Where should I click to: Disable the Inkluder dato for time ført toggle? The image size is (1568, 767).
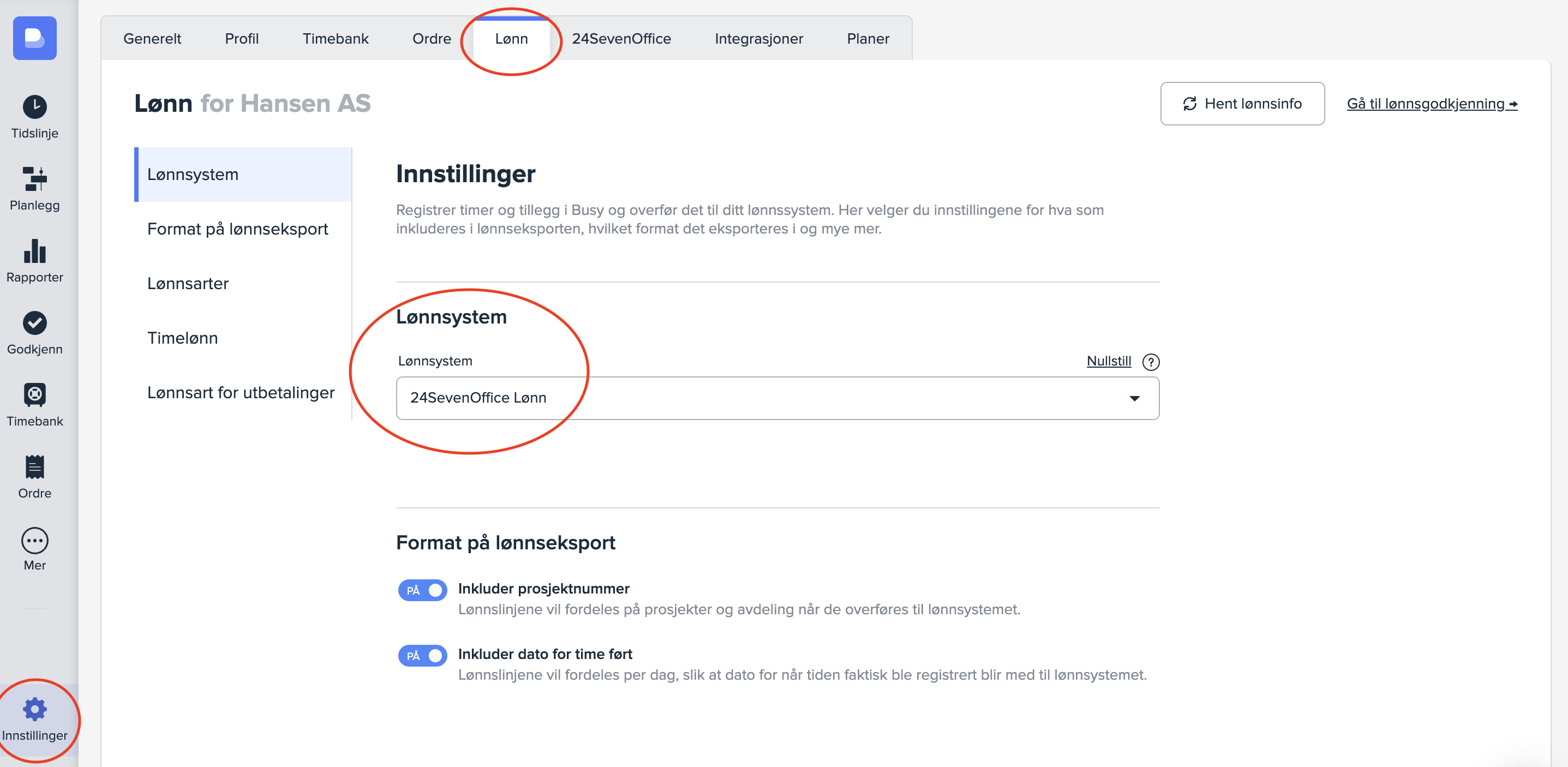pos(422,656)
